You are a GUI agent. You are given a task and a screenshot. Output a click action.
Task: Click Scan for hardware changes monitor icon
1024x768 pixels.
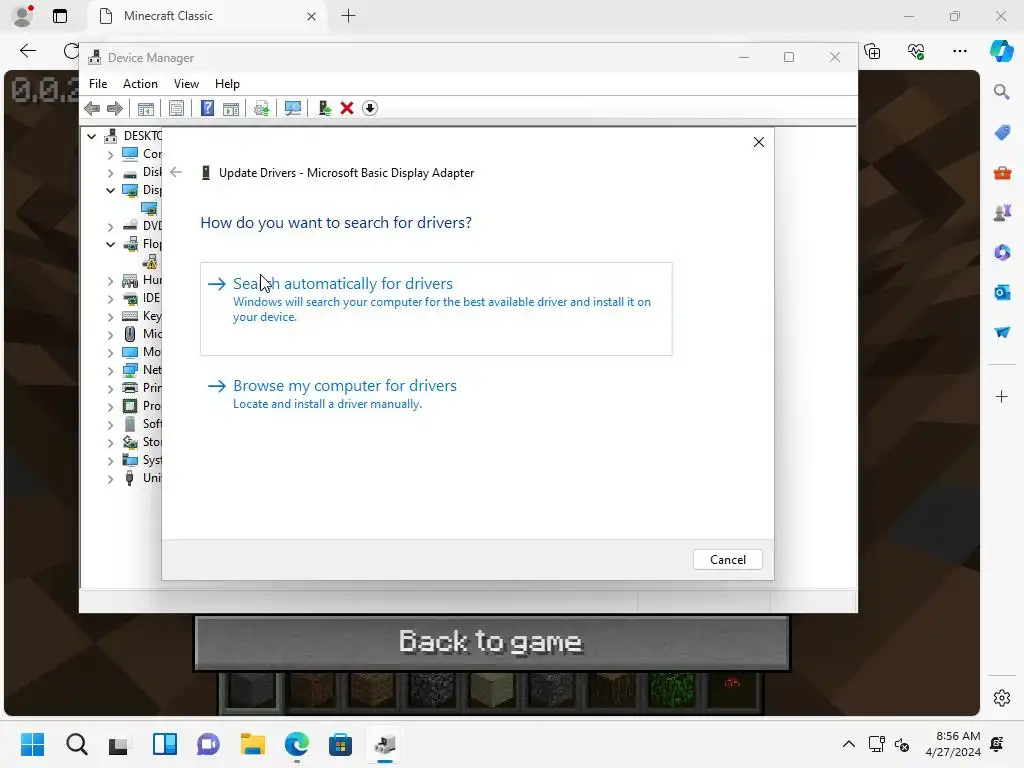click(293, 108)
